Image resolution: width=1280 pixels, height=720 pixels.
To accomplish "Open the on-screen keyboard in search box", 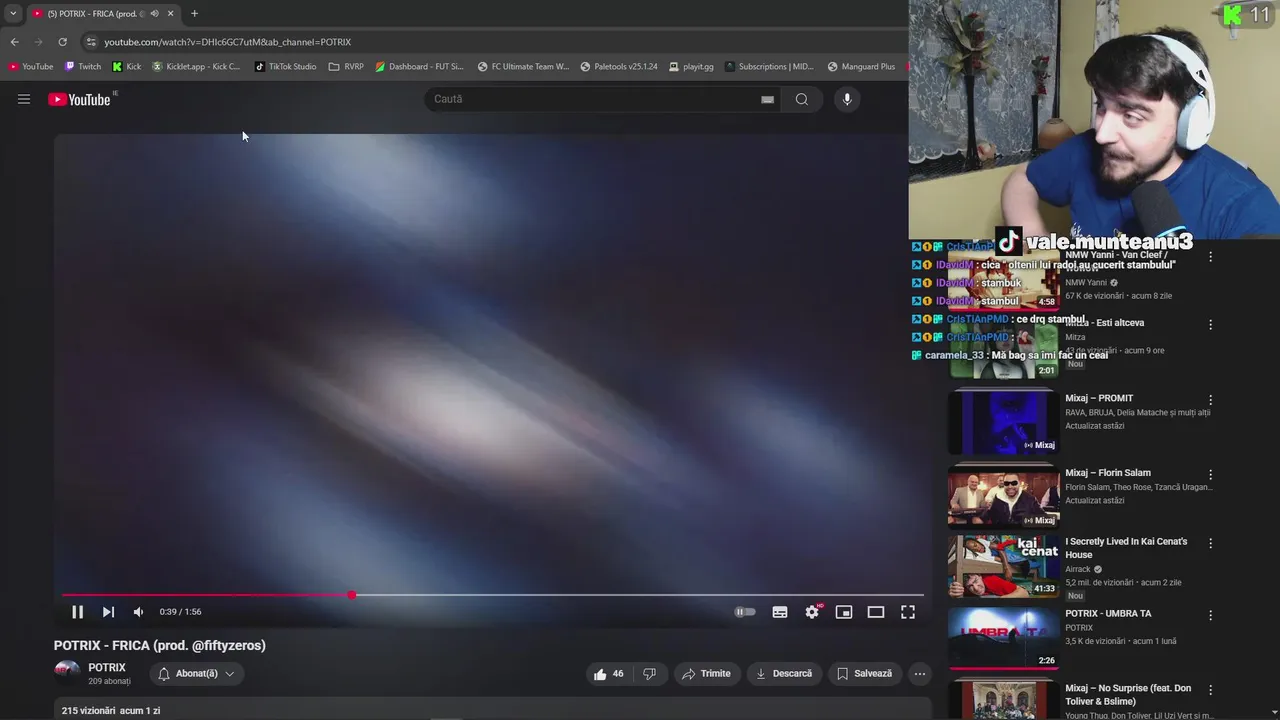I will pos(767,99).
